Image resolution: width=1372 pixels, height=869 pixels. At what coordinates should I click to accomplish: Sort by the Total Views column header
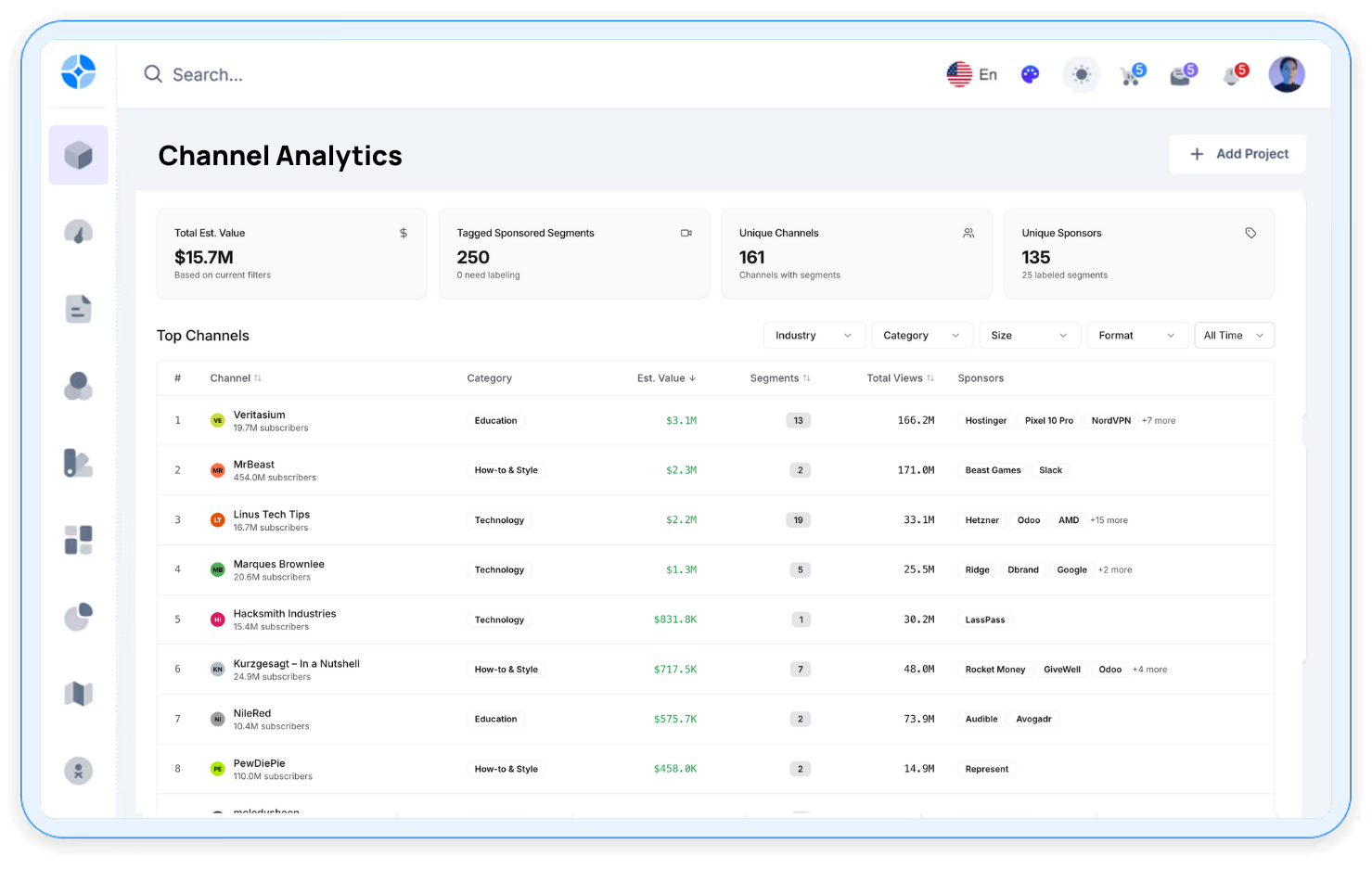point(900,378)
